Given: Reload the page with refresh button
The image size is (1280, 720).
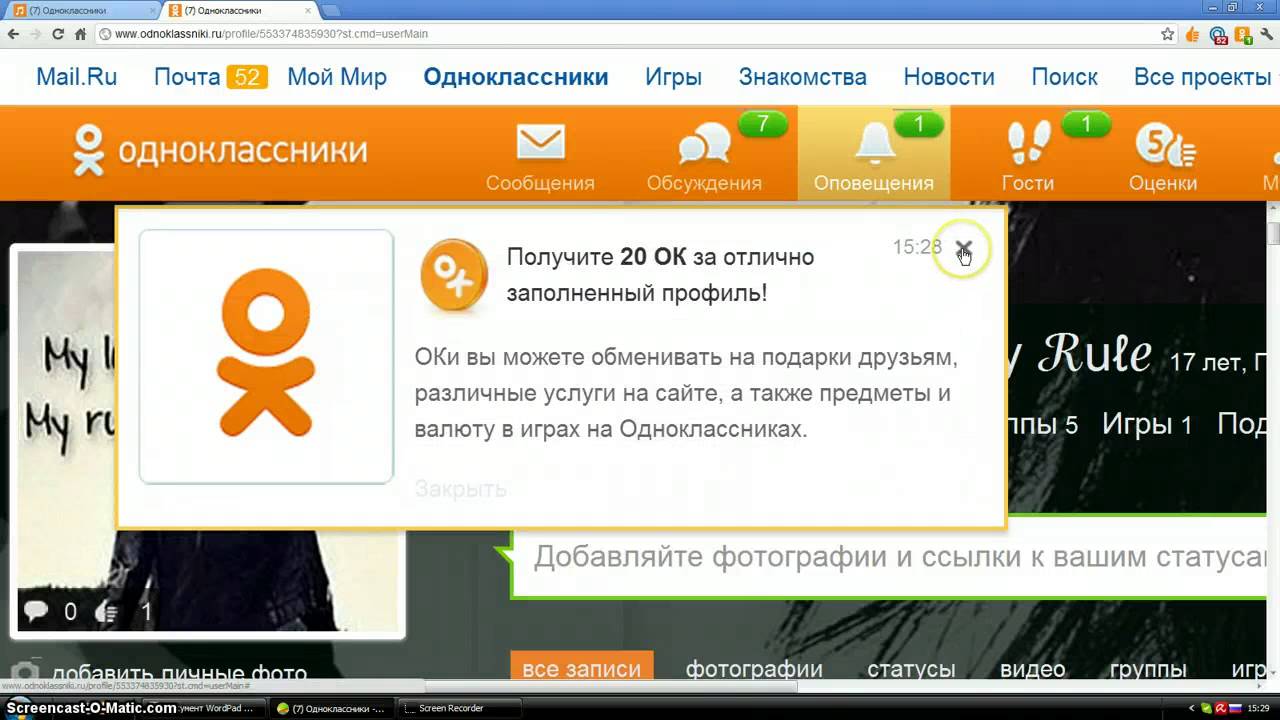Looking at the screenshot, I should [x=58, y=34].
